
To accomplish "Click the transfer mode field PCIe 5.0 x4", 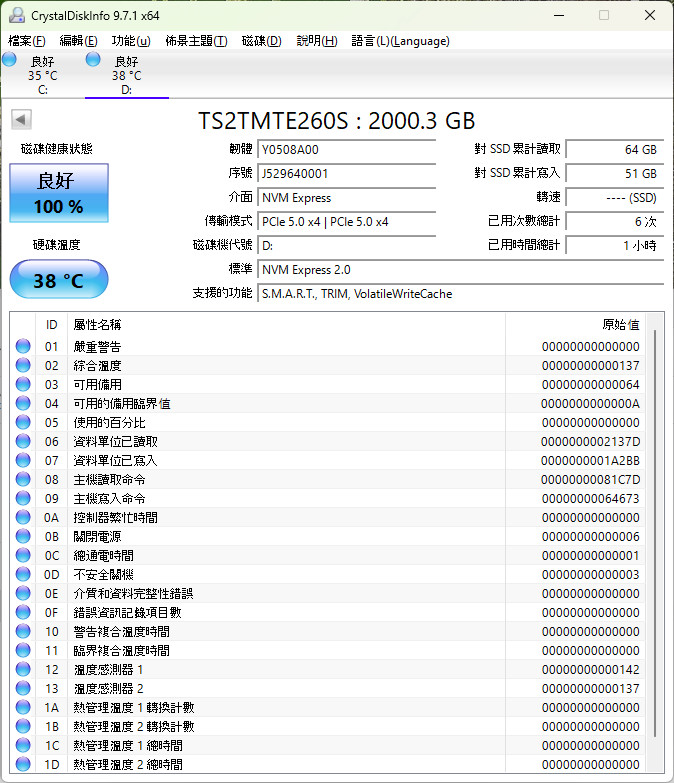I will pos(346,222).
